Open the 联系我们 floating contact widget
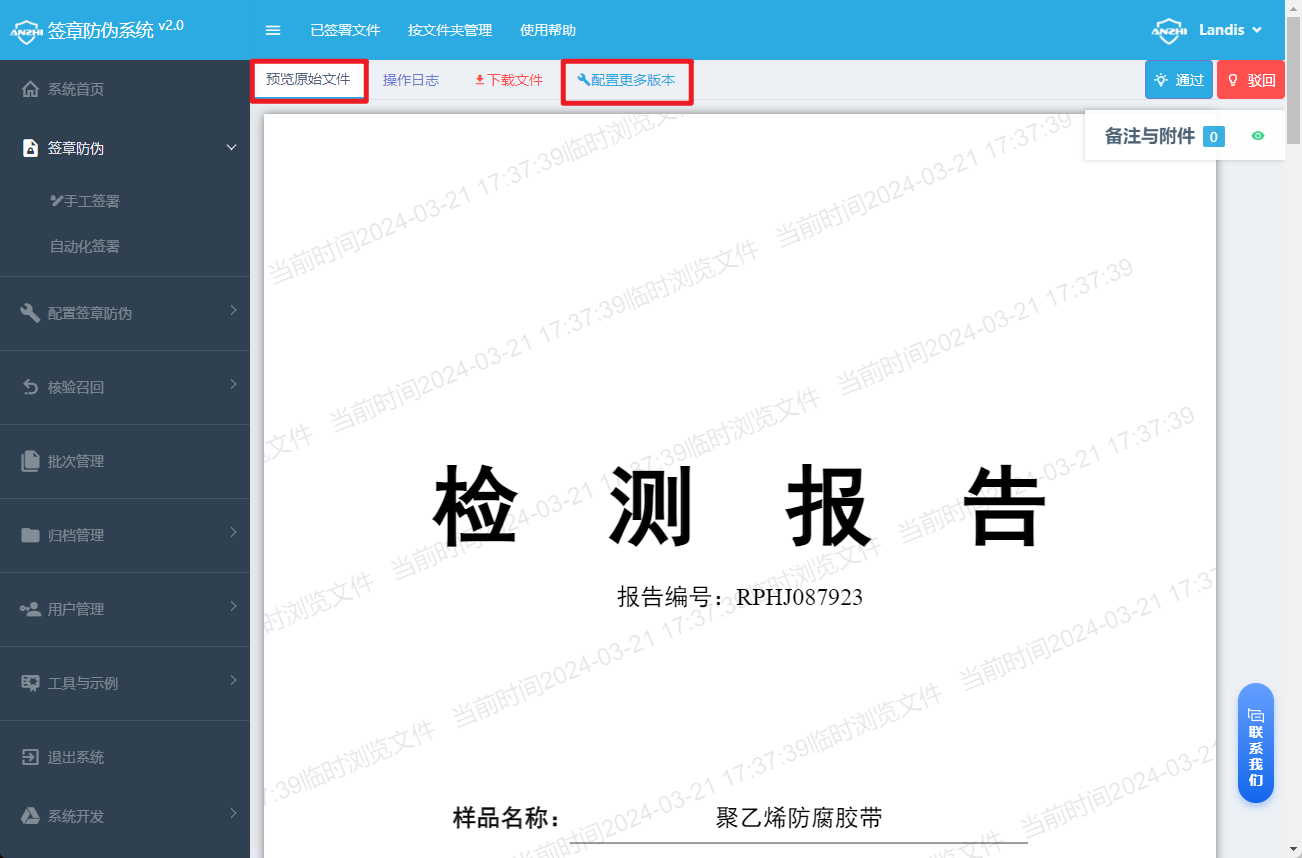Viewport: 1302px width, 858px height. tap(1256, 743)
